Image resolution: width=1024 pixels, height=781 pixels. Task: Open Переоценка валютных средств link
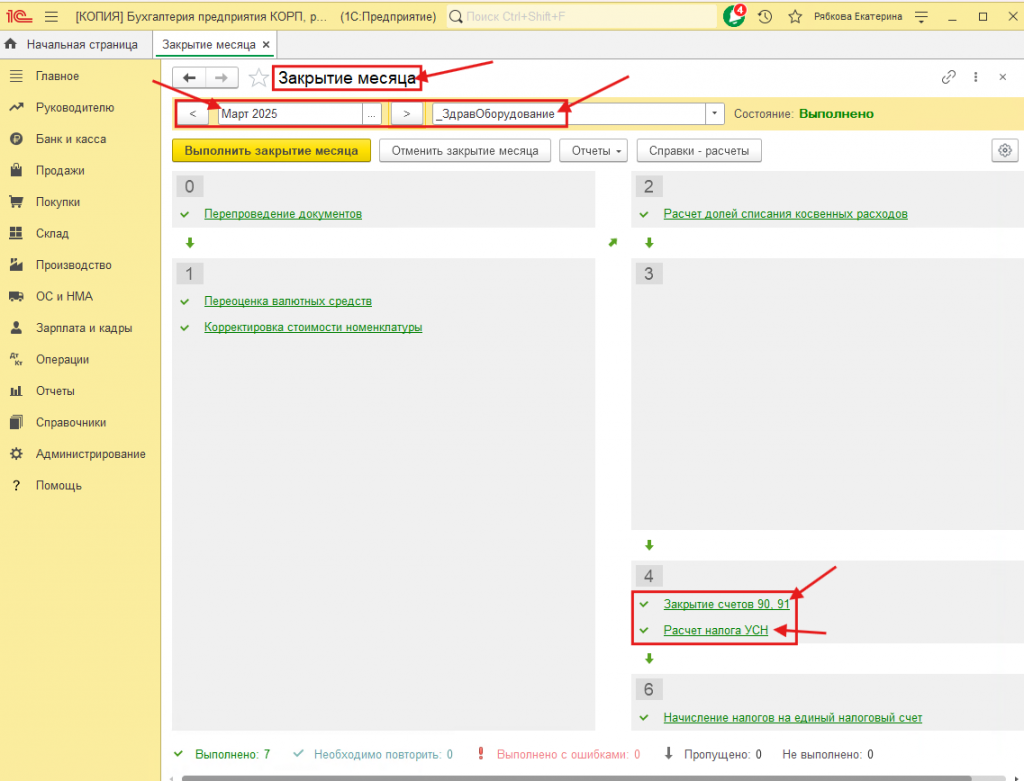click(x=288, y=301)
